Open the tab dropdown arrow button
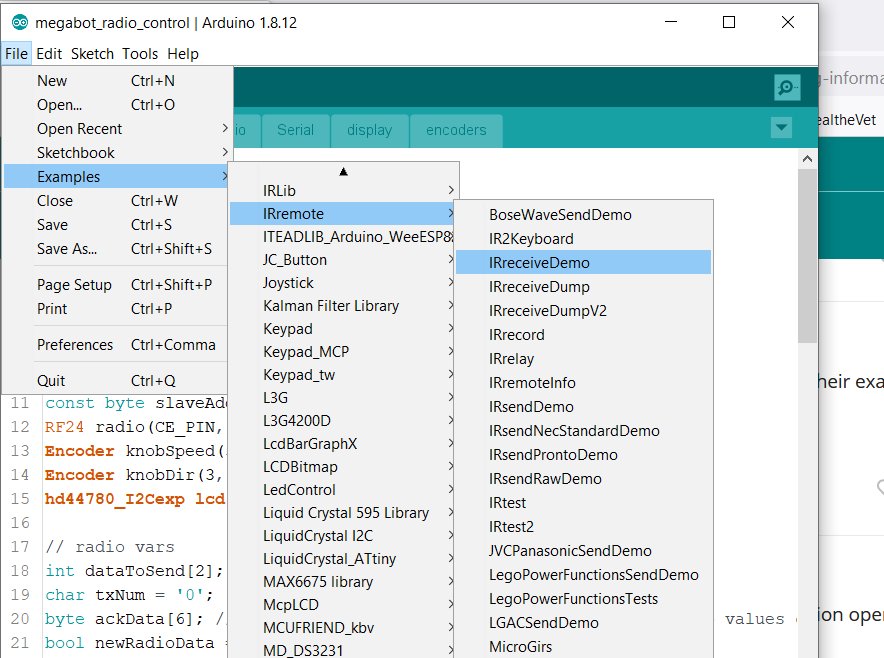 click(782, 127)
